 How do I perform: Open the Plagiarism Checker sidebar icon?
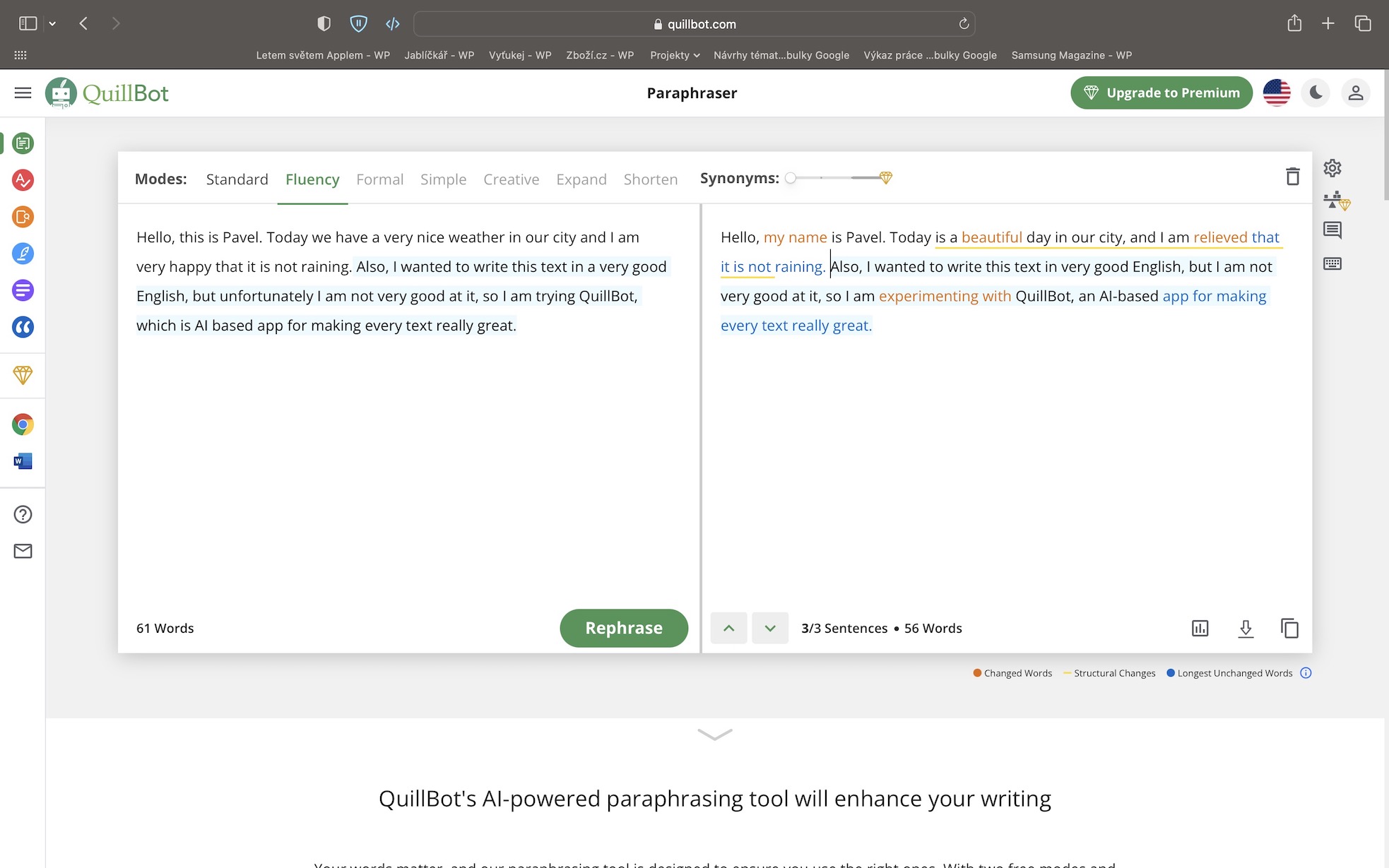[23, 217]
